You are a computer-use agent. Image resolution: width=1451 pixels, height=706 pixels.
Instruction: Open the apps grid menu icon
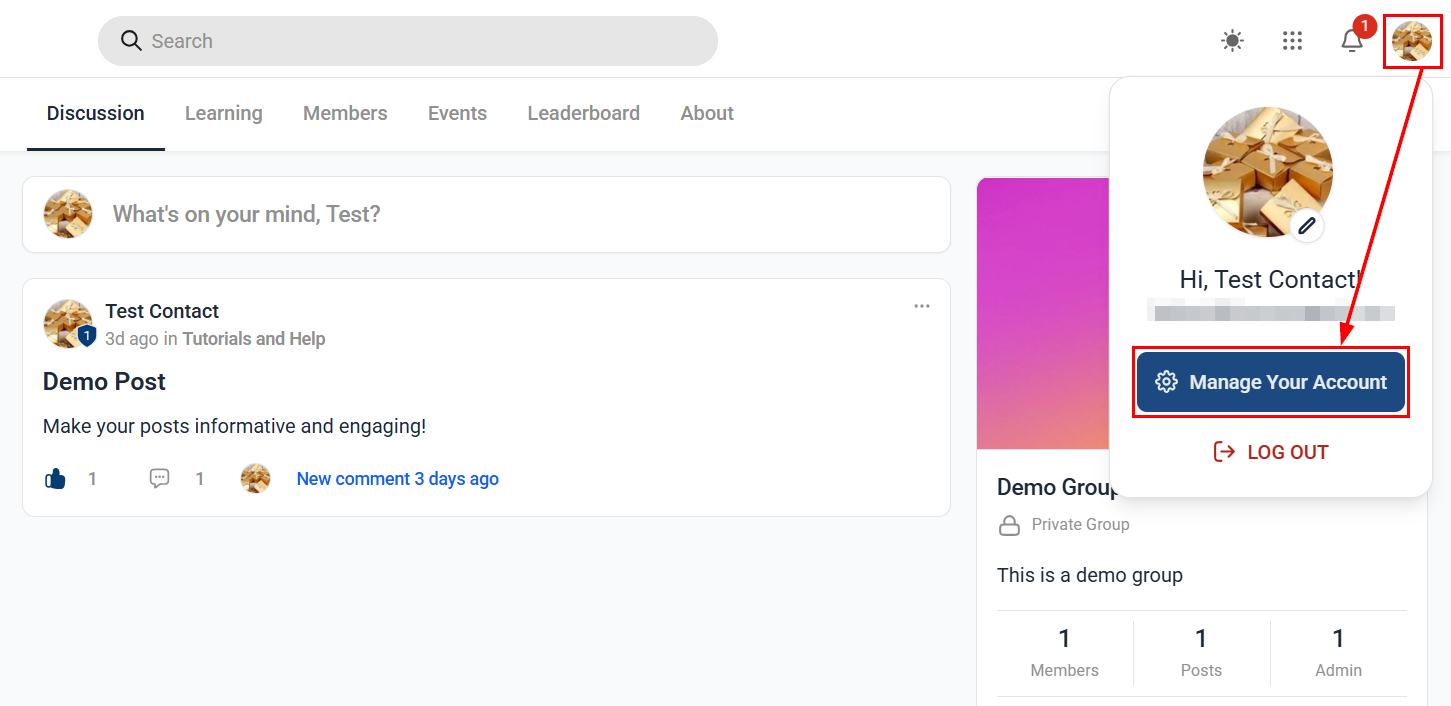coord(1292,41)
